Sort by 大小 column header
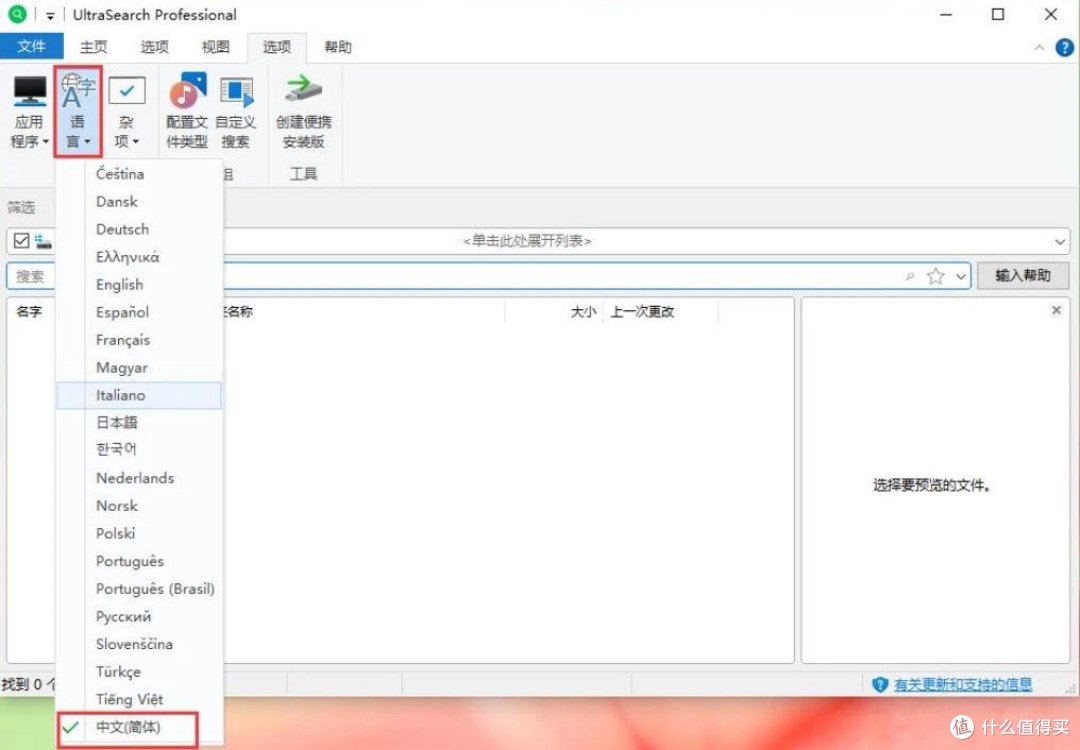Screen dimensions: 1080x750 click(x=583, y=311)
